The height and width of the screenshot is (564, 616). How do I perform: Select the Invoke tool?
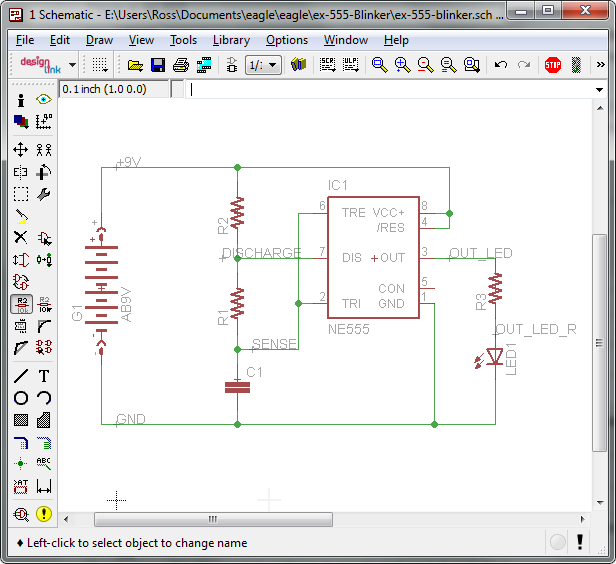click(44, 348)
